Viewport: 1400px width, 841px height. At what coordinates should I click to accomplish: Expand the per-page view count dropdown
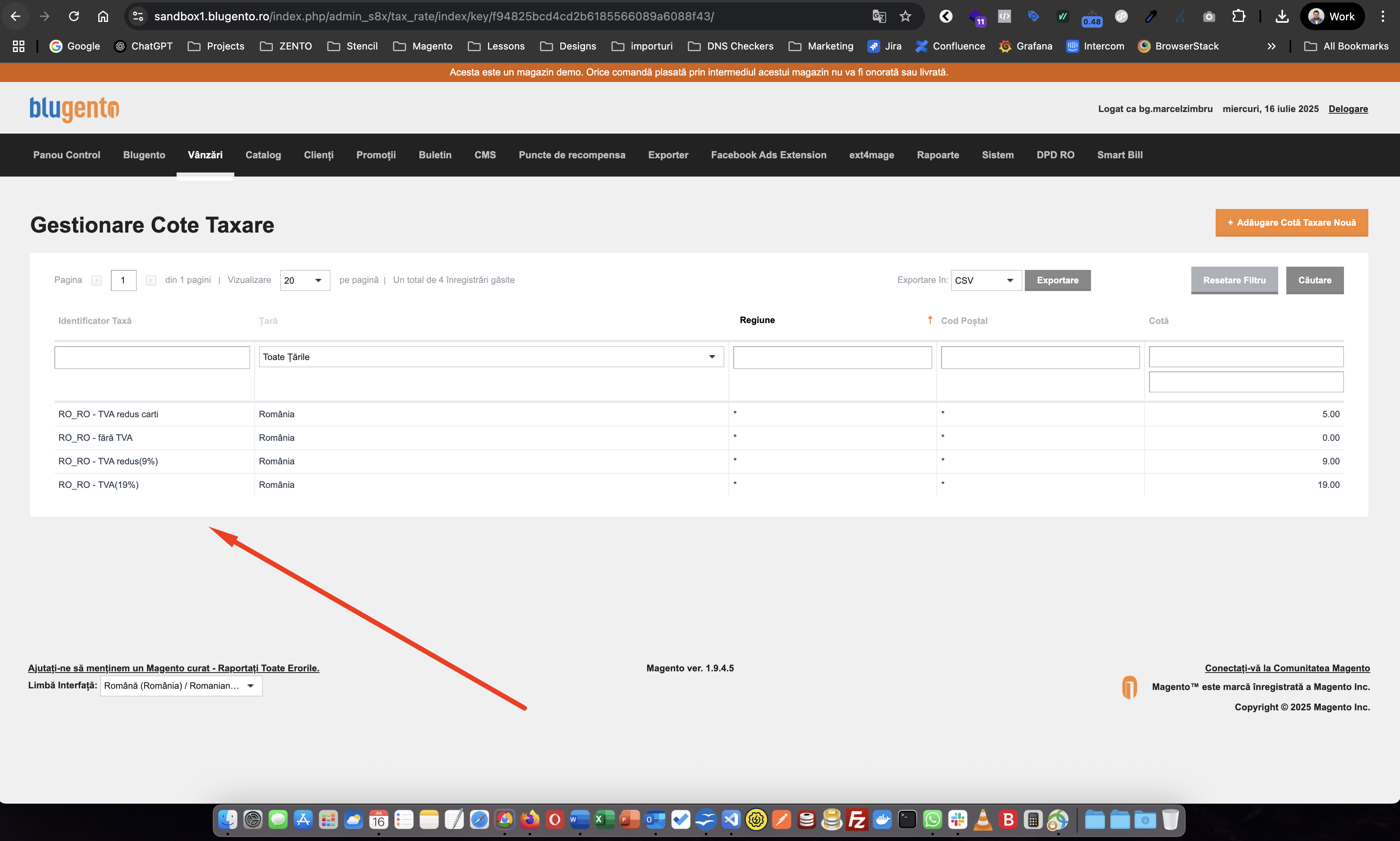[x=305, y=280]
